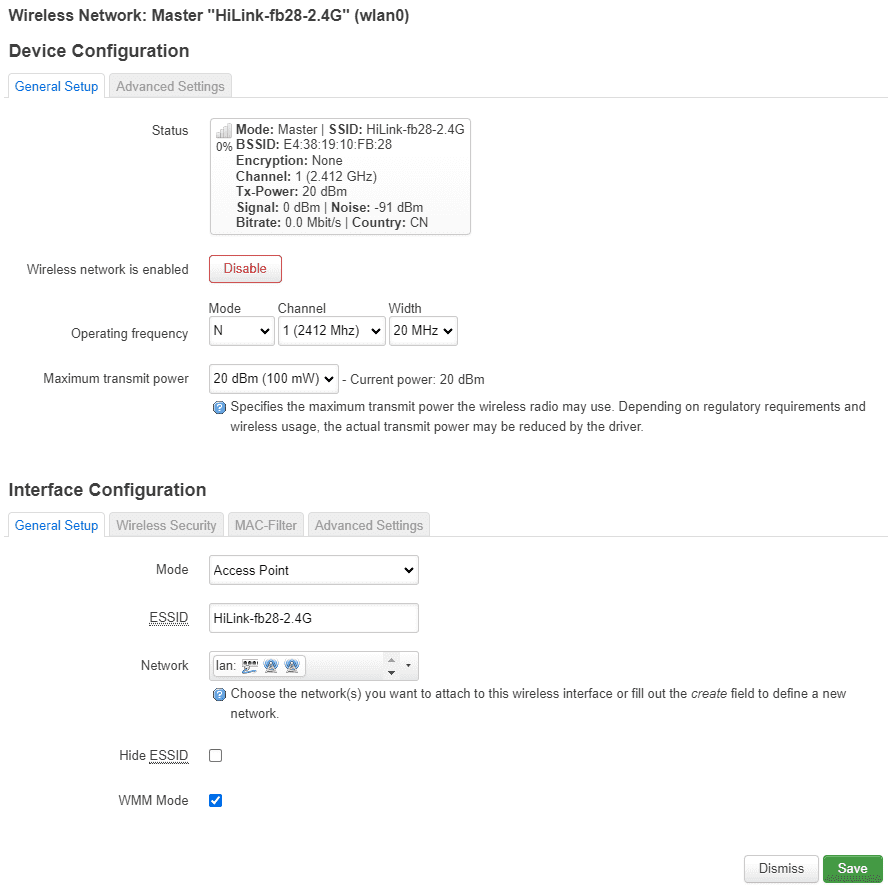Screen dimensions: 888x885
Task: Open the interface Mode Access Point dropdown
Action: (x=313, y=570)
